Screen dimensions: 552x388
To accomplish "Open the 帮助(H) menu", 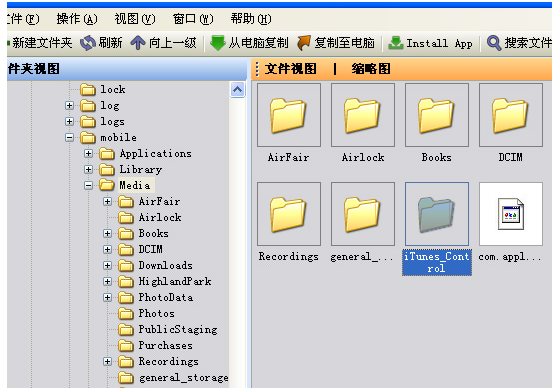I will coord(251,19).
